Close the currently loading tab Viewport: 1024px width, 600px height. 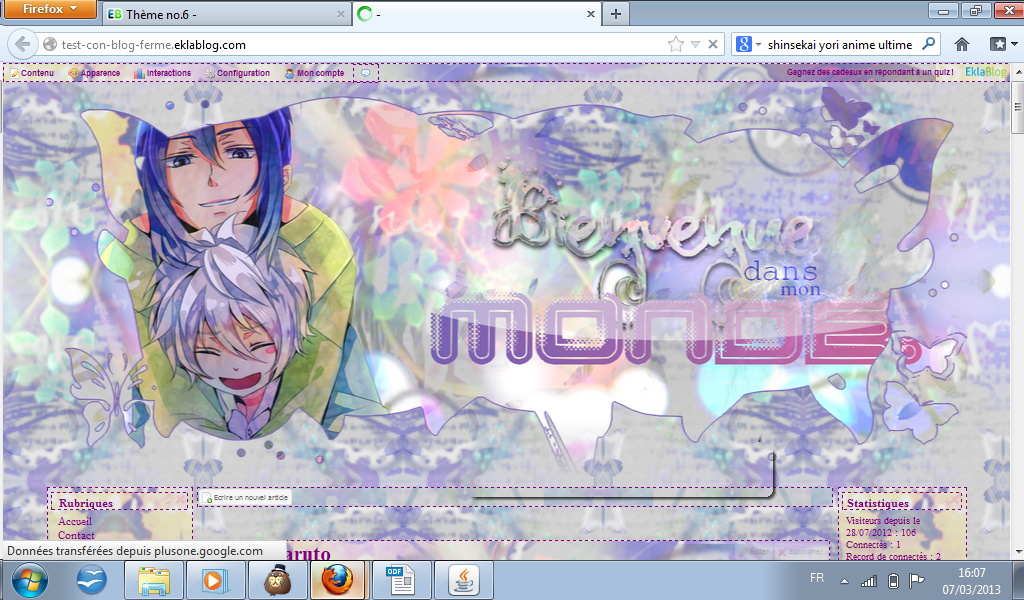[x=590, y=14]
